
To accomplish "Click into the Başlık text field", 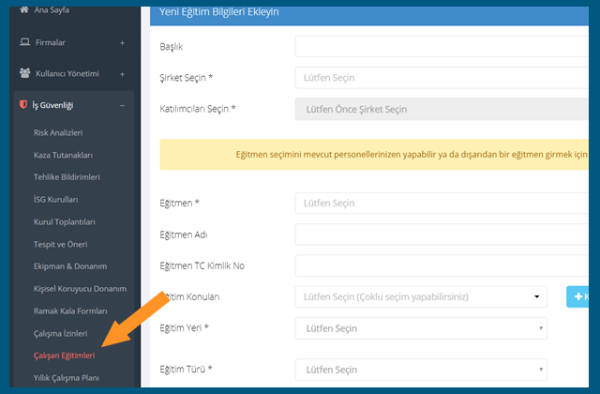I will pyautogui.click(x=442, y=46).
